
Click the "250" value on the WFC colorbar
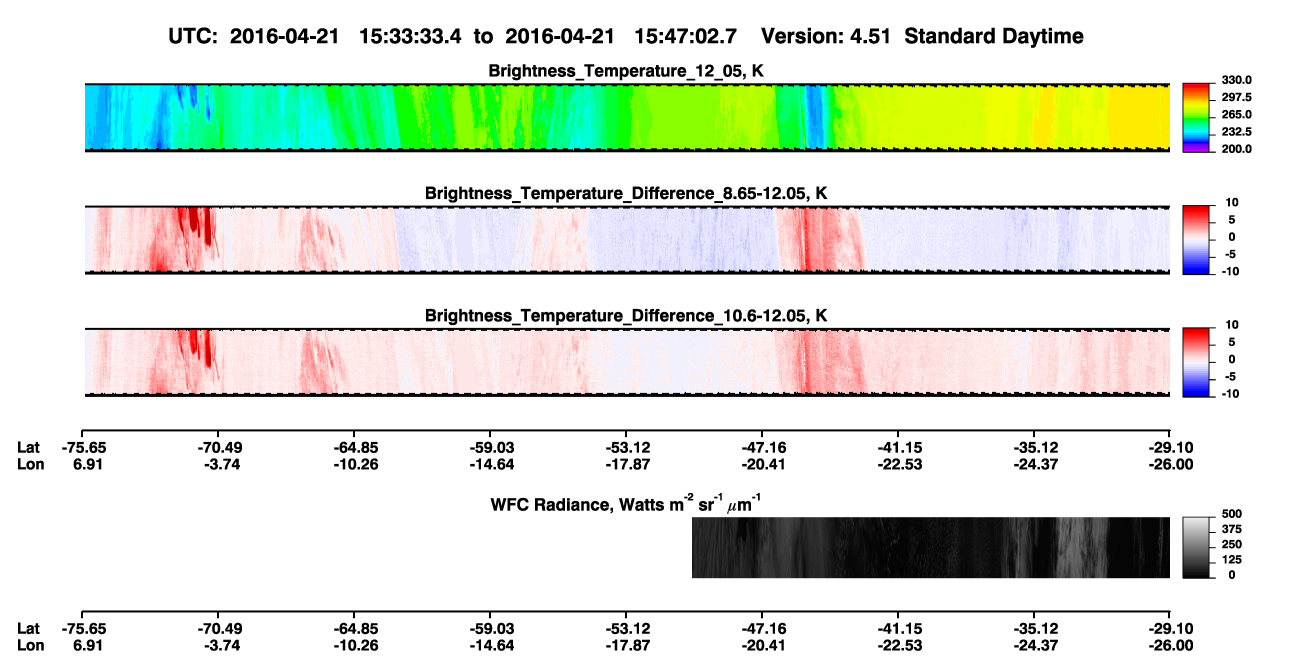(1231, 544)
